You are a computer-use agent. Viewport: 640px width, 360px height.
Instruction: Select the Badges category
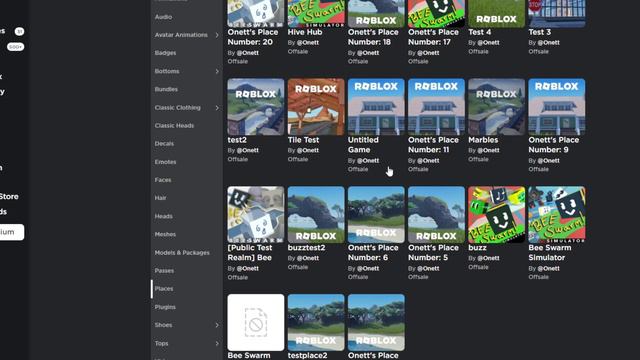click(165, 53)
